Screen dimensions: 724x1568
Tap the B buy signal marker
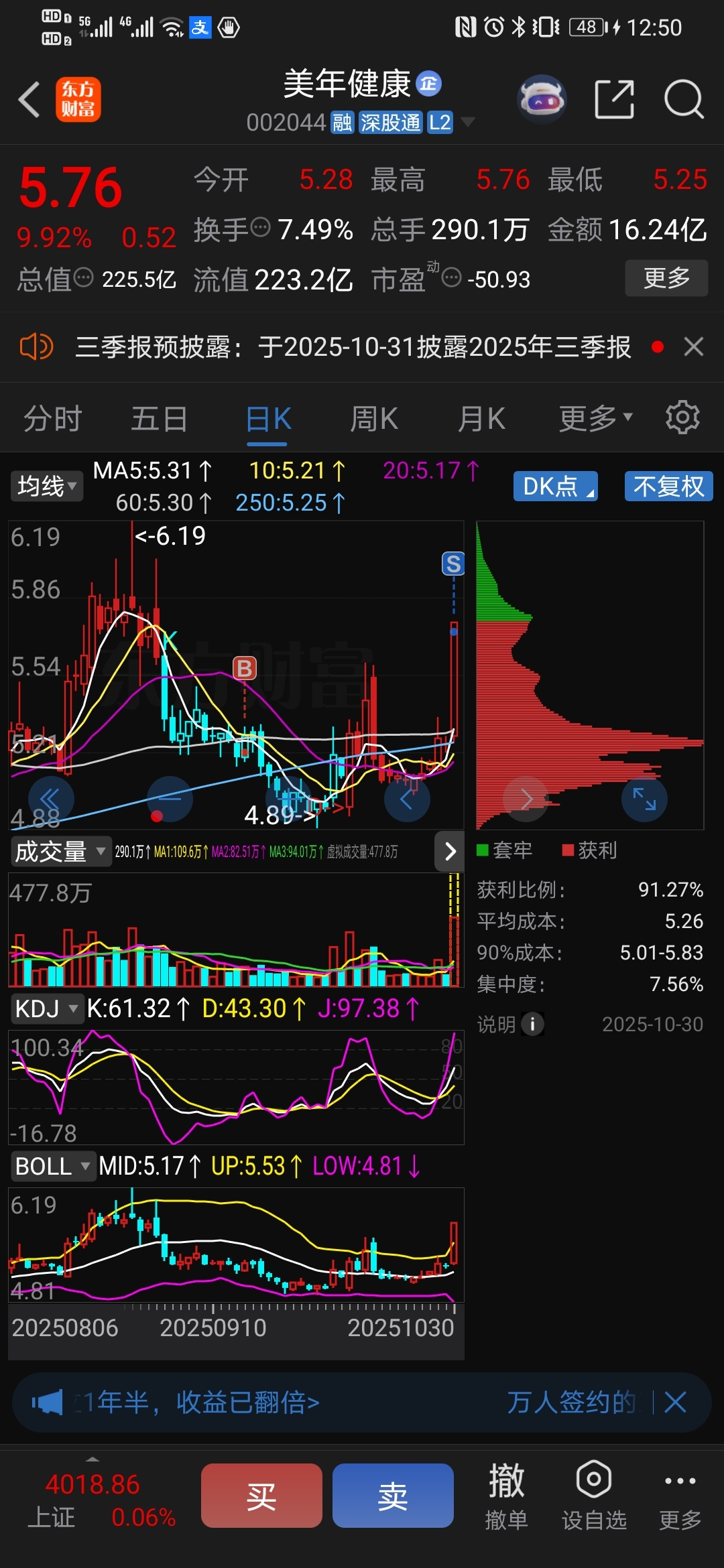coord(245,668)
